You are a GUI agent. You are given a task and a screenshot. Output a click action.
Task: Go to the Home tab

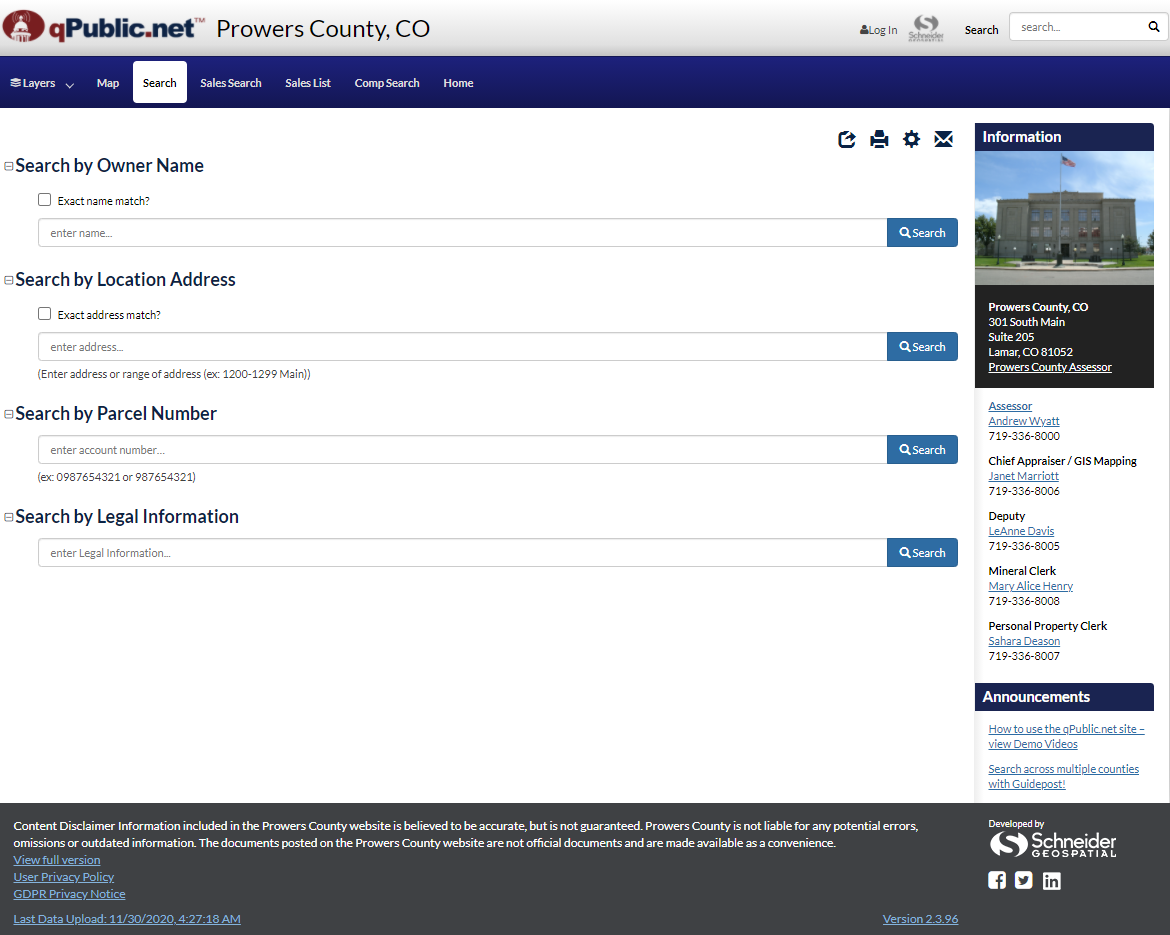tap(458, 83)
